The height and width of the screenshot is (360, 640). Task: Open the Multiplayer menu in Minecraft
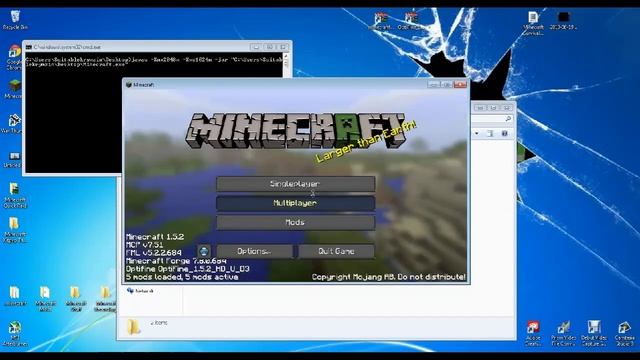pos(296,203)
